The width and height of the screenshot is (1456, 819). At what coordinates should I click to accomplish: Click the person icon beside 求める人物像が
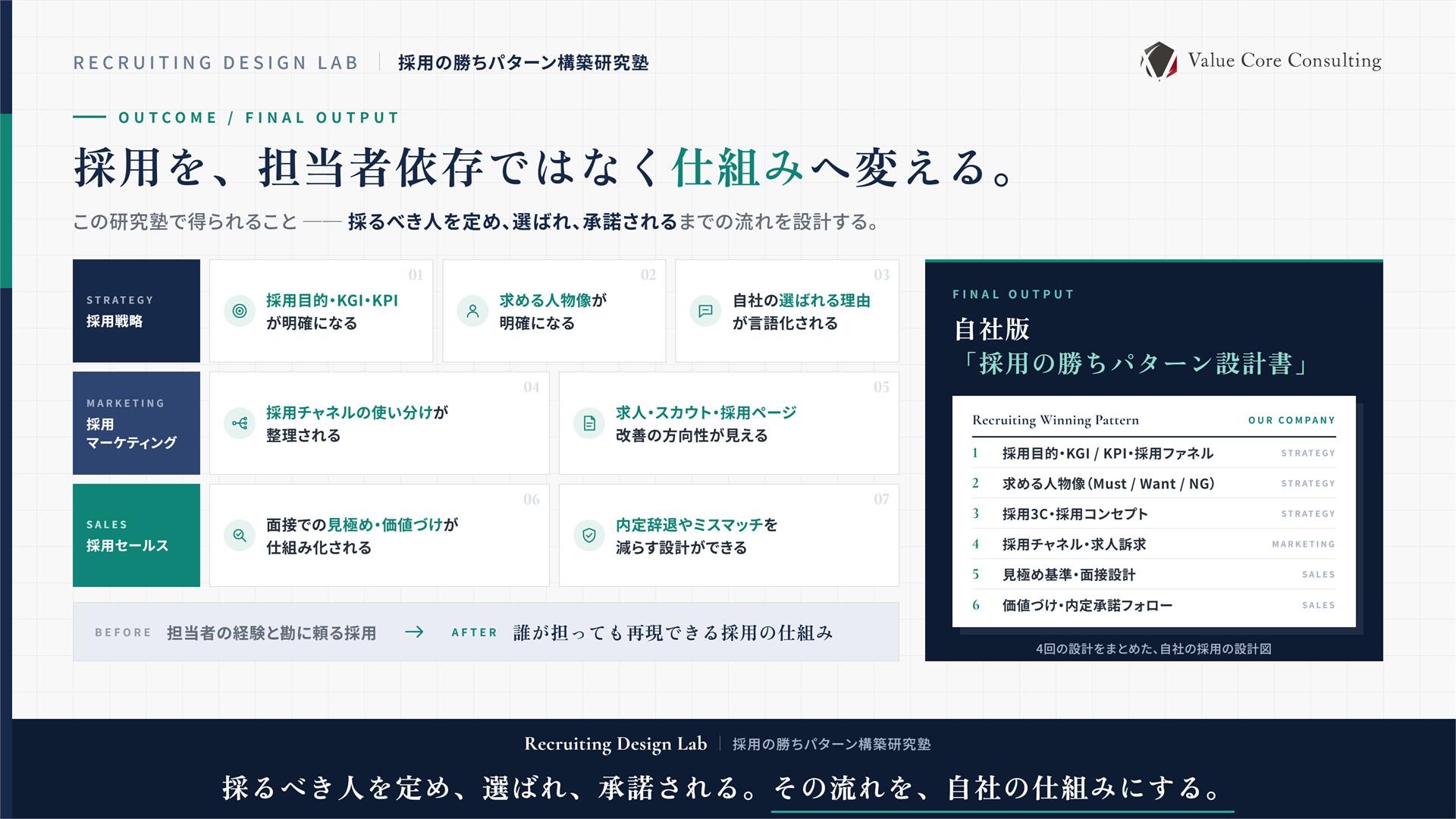pyautogui.click(x=472, y=311)
